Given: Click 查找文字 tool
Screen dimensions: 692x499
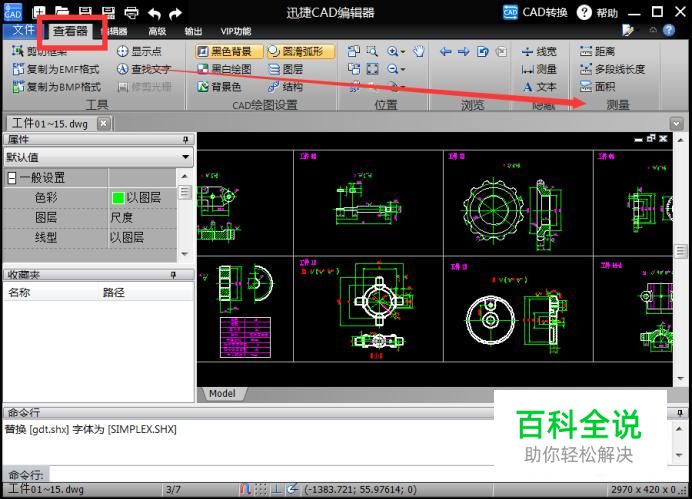Looking at the screenshot, I should [x=144, y=69].
